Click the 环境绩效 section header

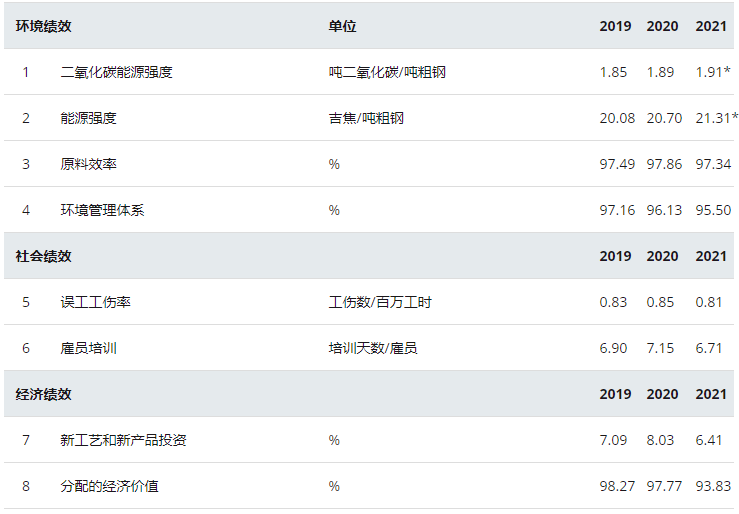click(x=43, y=26)
